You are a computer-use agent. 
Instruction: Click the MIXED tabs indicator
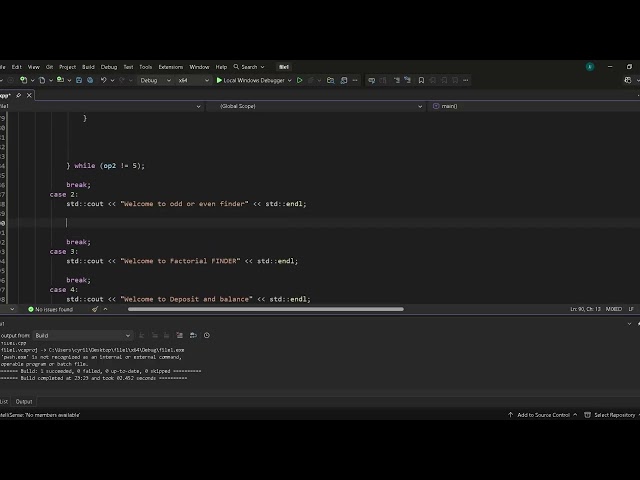(613, 309)
